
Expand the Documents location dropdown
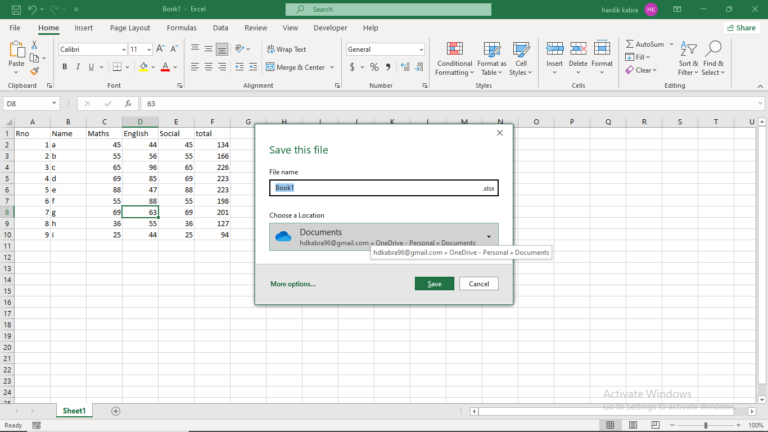coord(488,237)
